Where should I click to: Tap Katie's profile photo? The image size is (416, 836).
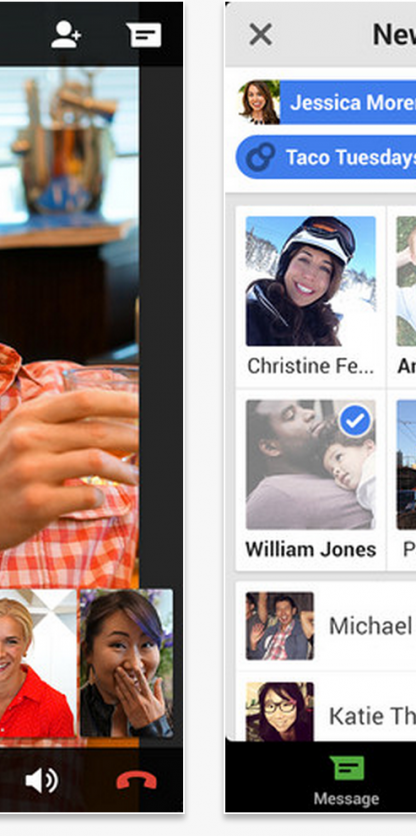click(x=280, y=712)
